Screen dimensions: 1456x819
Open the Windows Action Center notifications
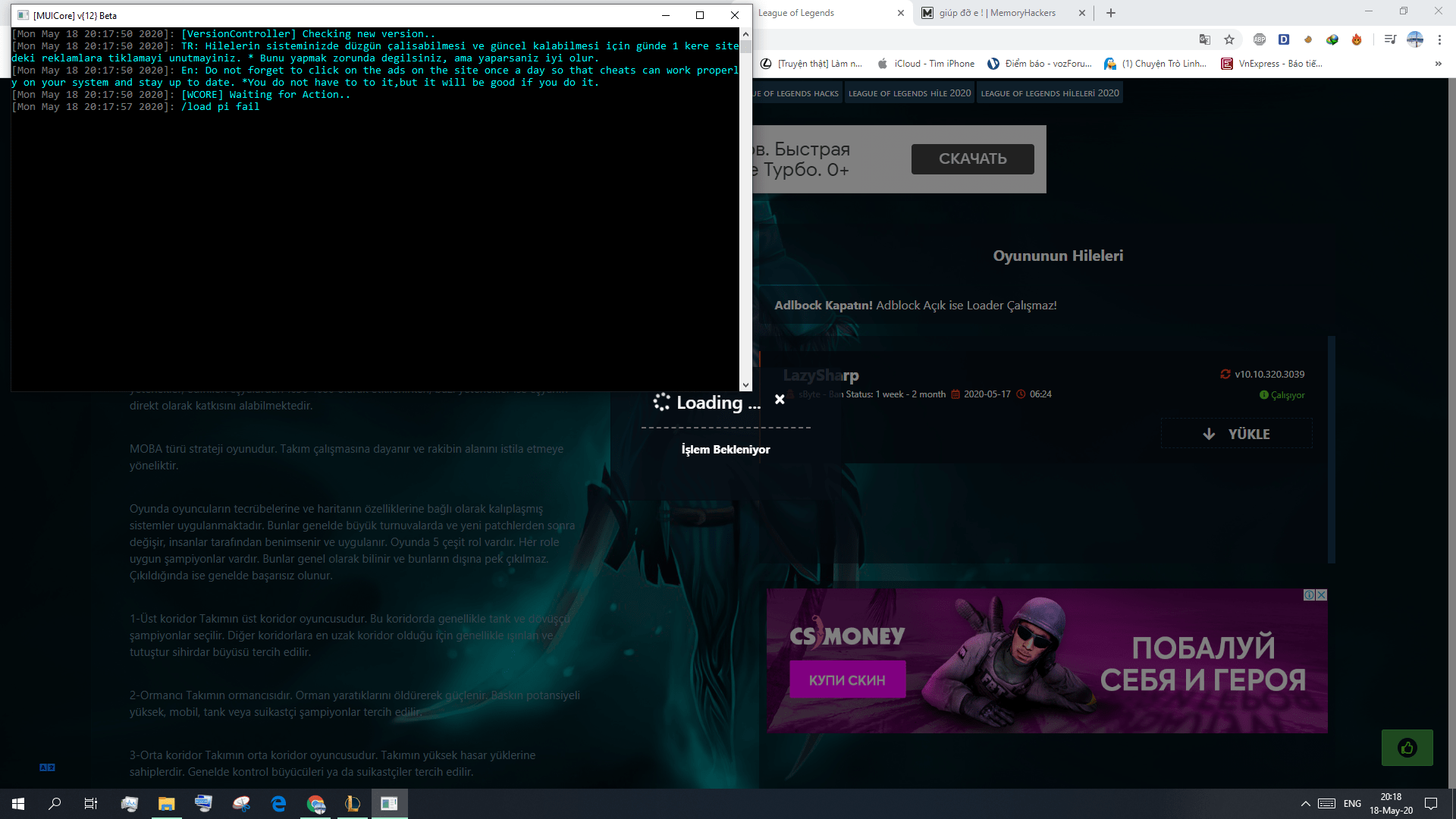[x=1431, y=804]
